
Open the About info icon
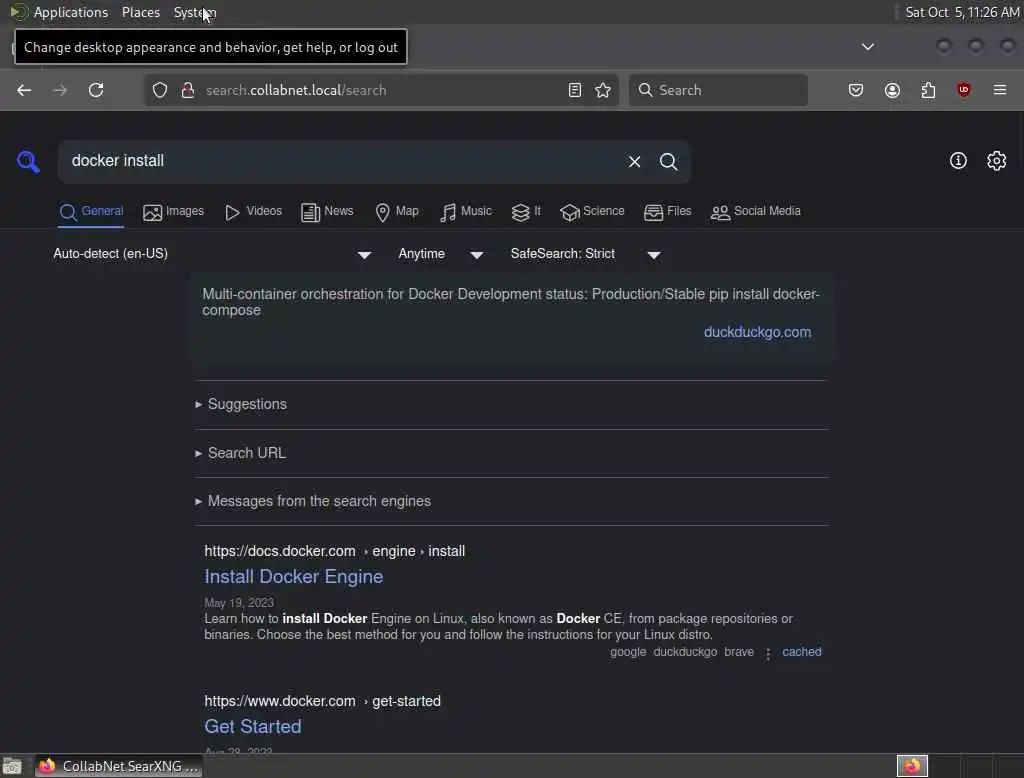[958, 161]
